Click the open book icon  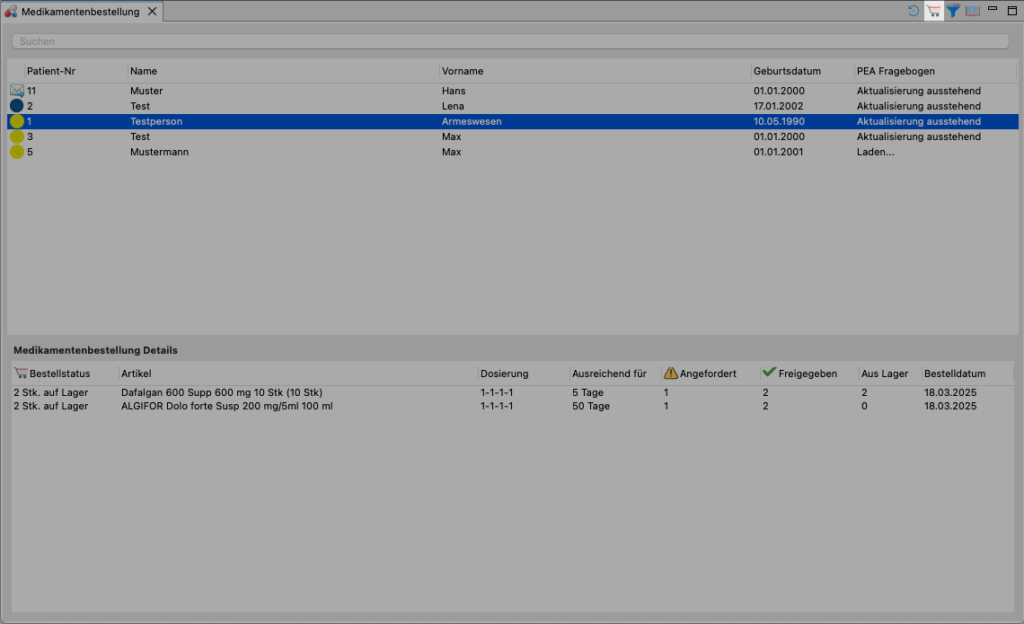[x=972, y=11]
